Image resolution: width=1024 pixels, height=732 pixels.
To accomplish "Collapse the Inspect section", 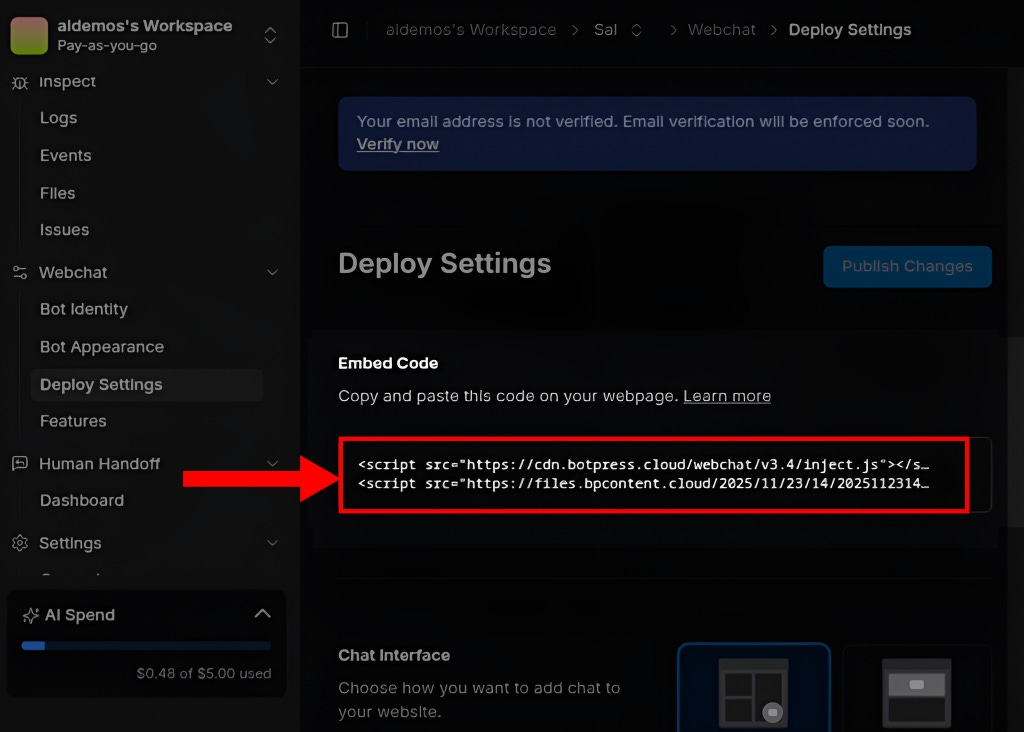I will click(272, 82).
